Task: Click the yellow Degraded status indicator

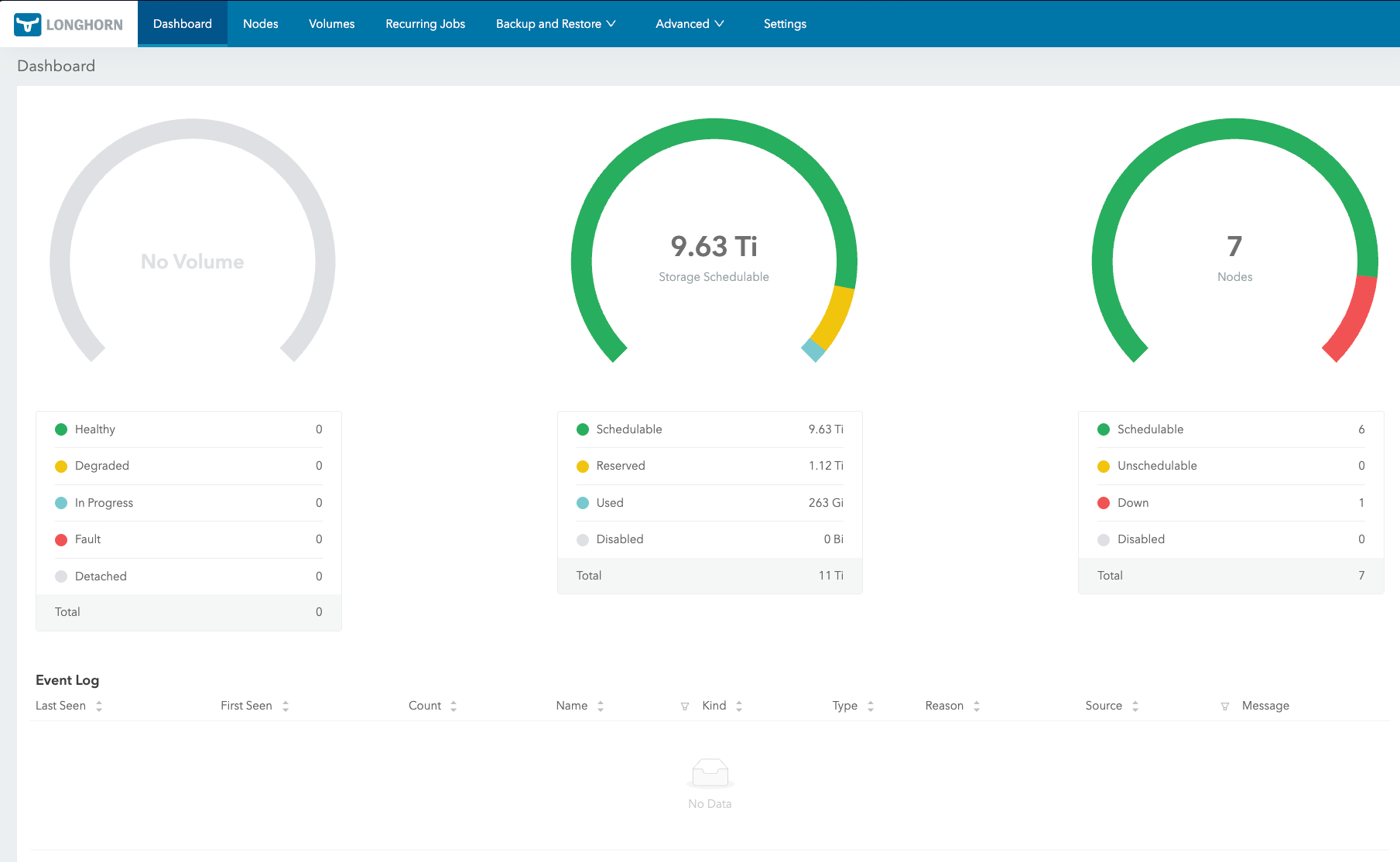Action: point(61,466)
